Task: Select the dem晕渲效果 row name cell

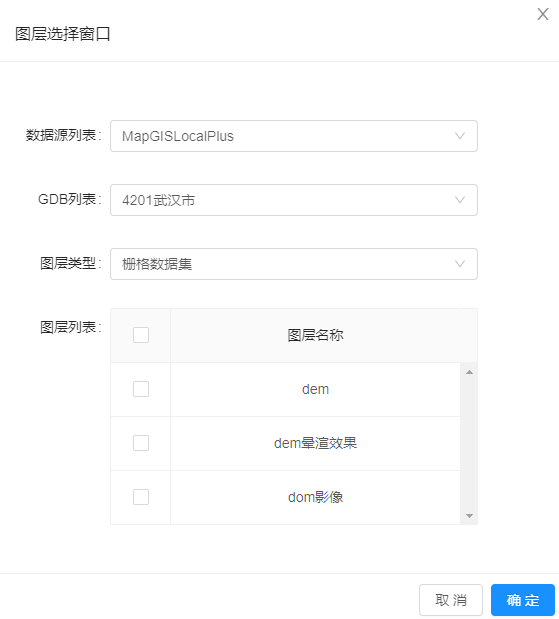Action: (x=315, y=443)
